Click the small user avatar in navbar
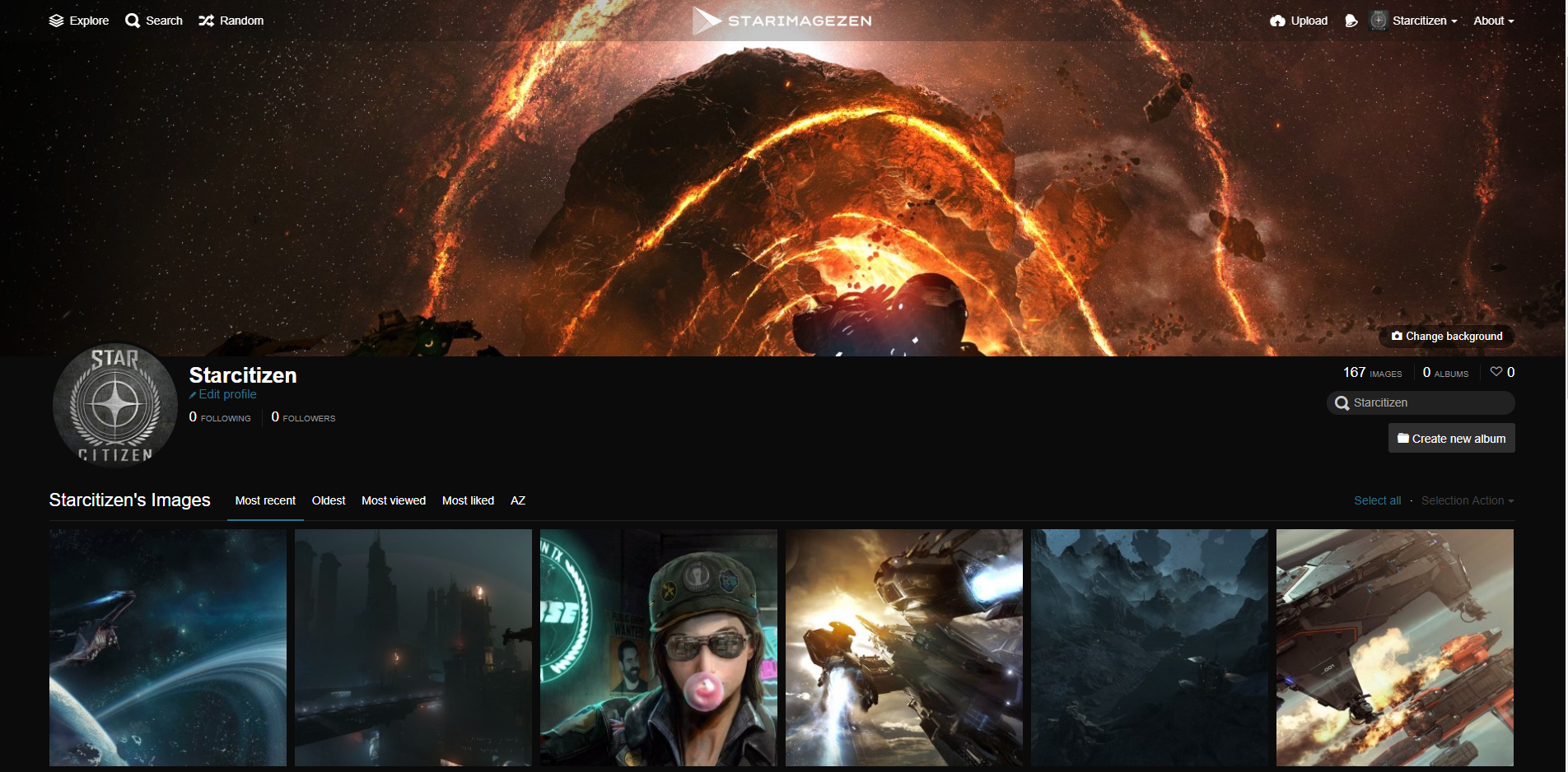Image resolution: width=1568 pixels, height=772 pixels. click(1379, 21)
